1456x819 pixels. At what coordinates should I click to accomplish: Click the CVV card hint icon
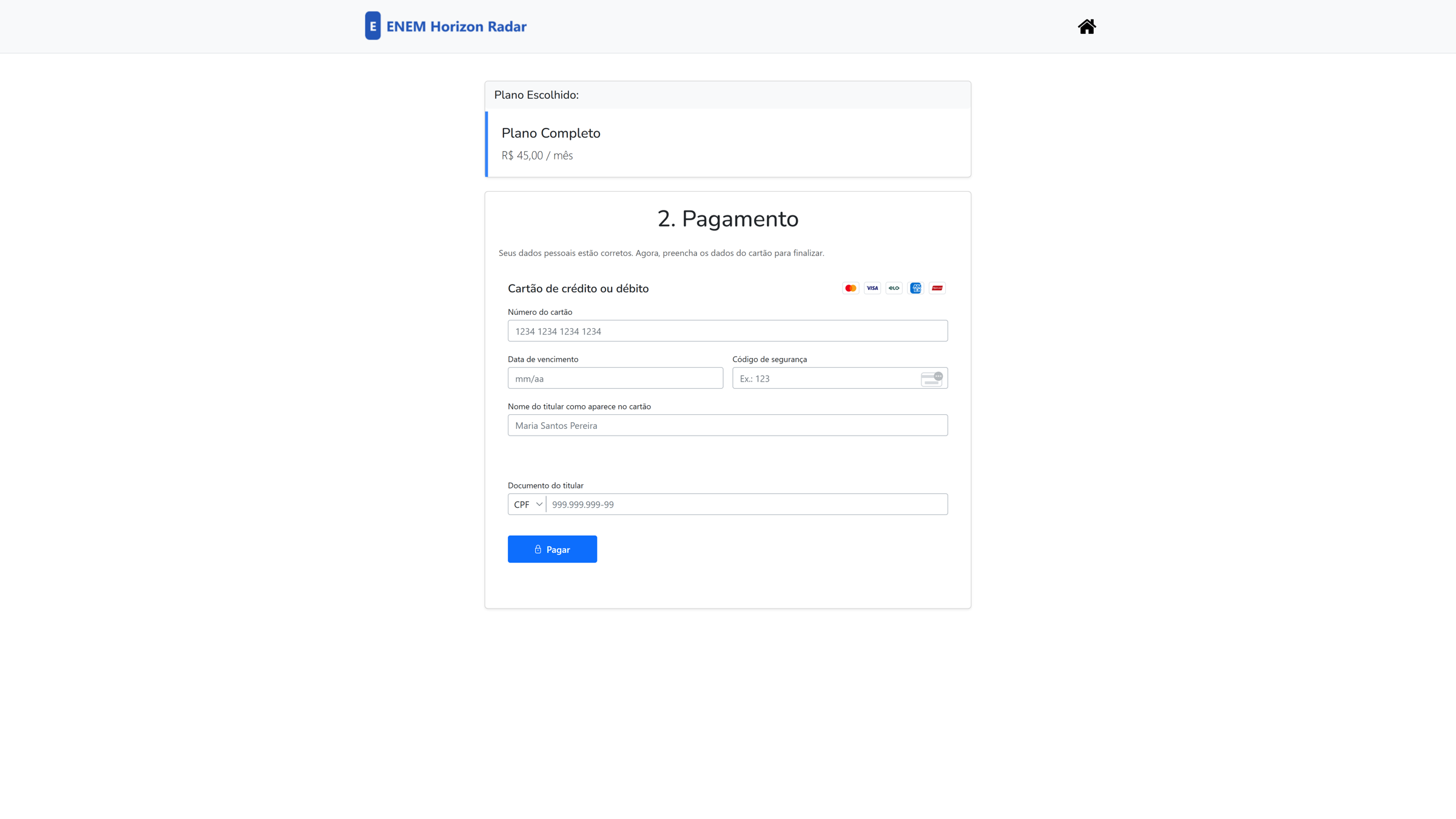[x=932, y=379]
